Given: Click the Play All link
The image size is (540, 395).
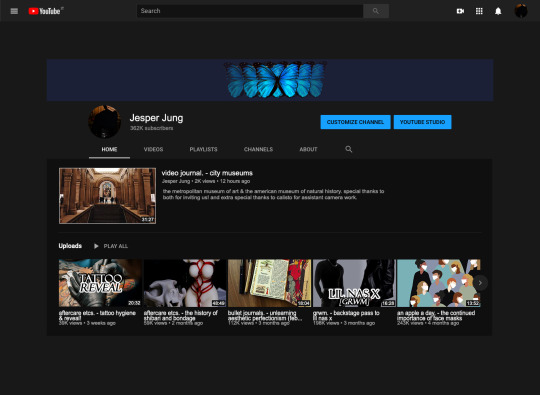Looking at the screenshot, I should click(116, 246).
